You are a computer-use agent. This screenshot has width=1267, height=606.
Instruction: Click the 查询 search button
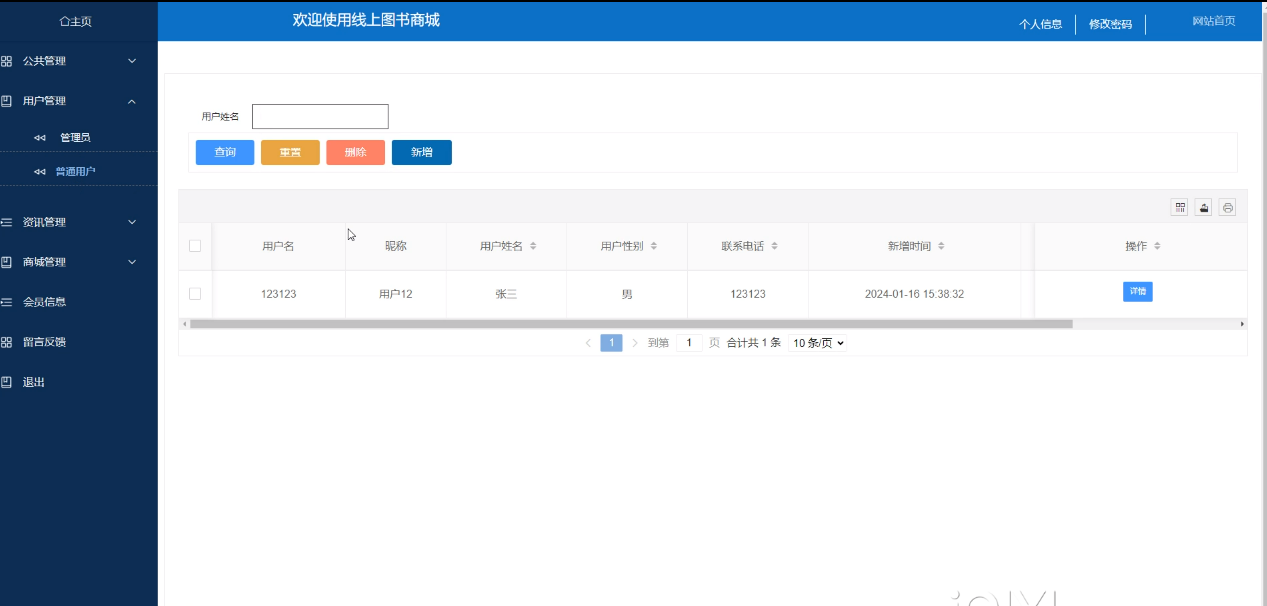(x=225, y=152)
